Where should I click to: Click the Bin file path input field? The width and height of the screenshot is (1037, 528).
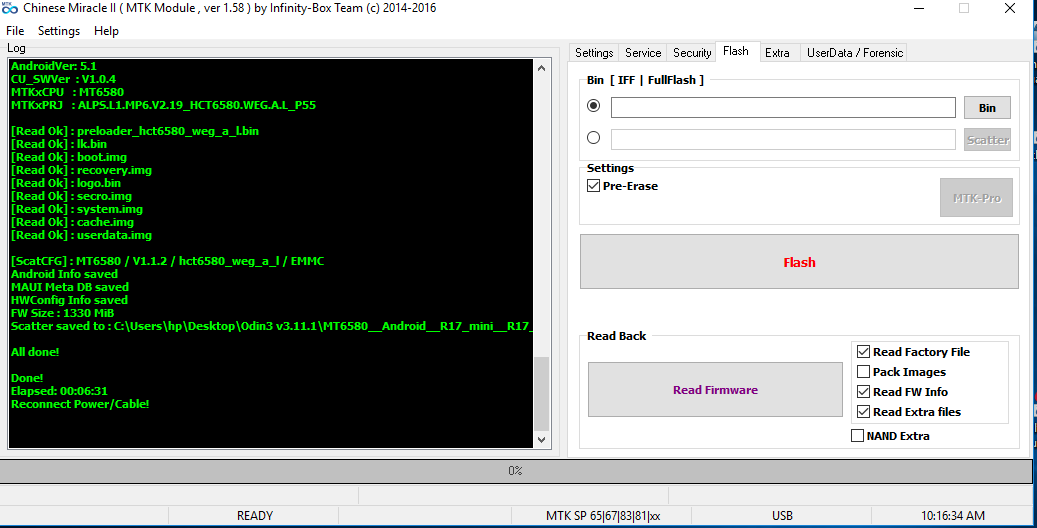(783, 107)
